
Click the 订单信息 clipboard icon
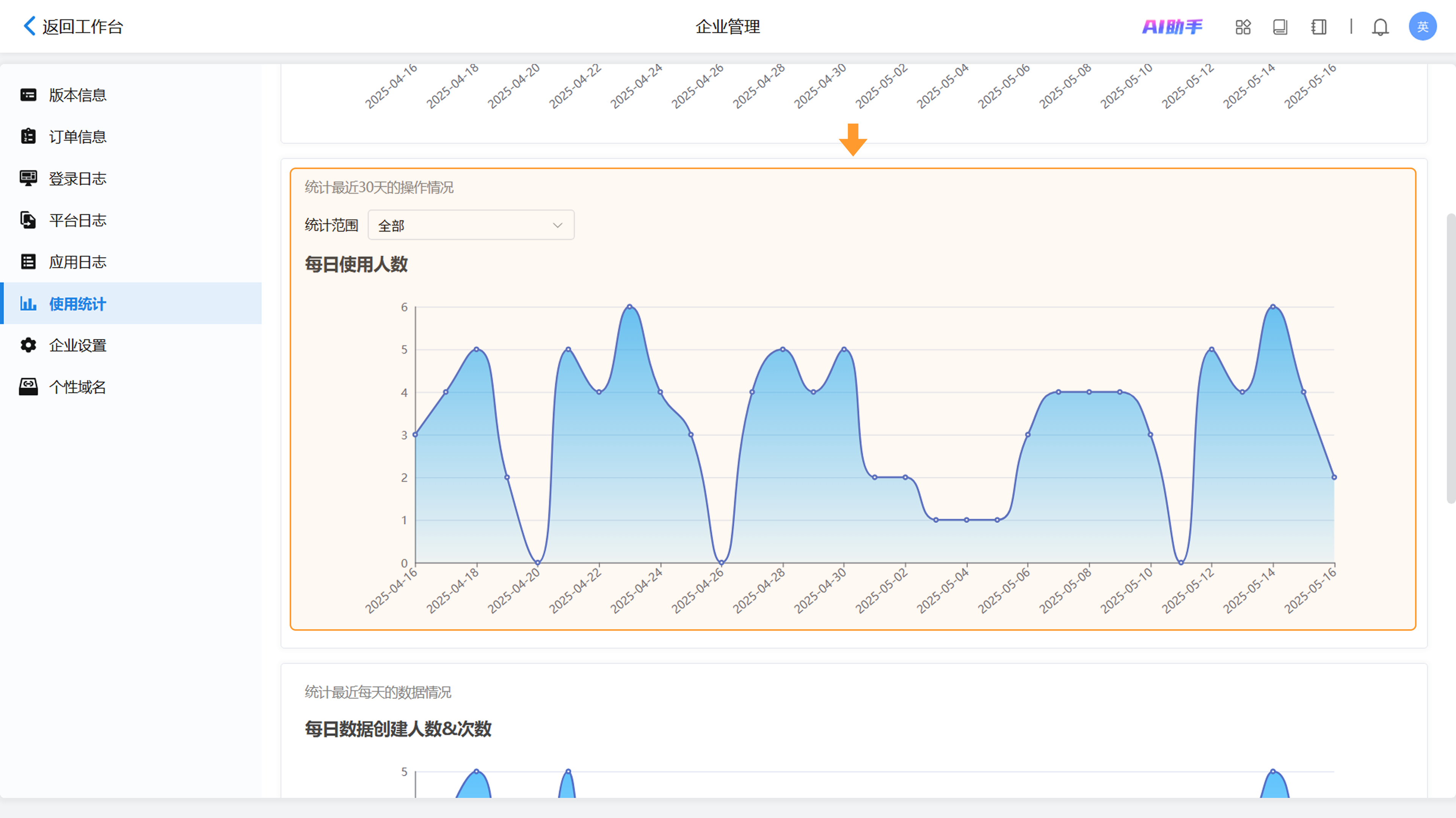click(x=28, y=137)
